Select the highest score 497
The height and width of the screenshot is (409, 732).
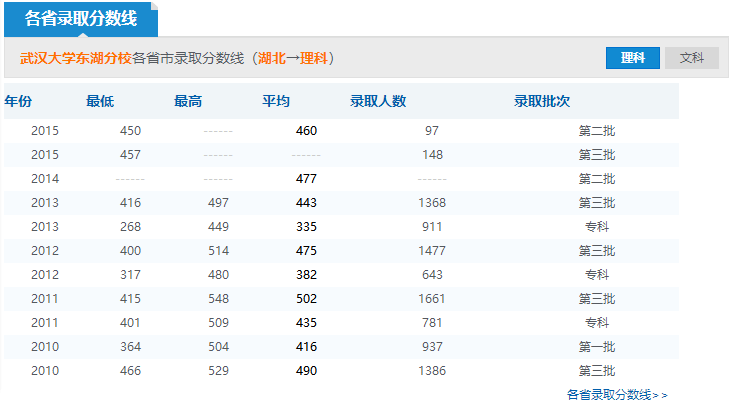pyautogui.click(x=218, y=203)
